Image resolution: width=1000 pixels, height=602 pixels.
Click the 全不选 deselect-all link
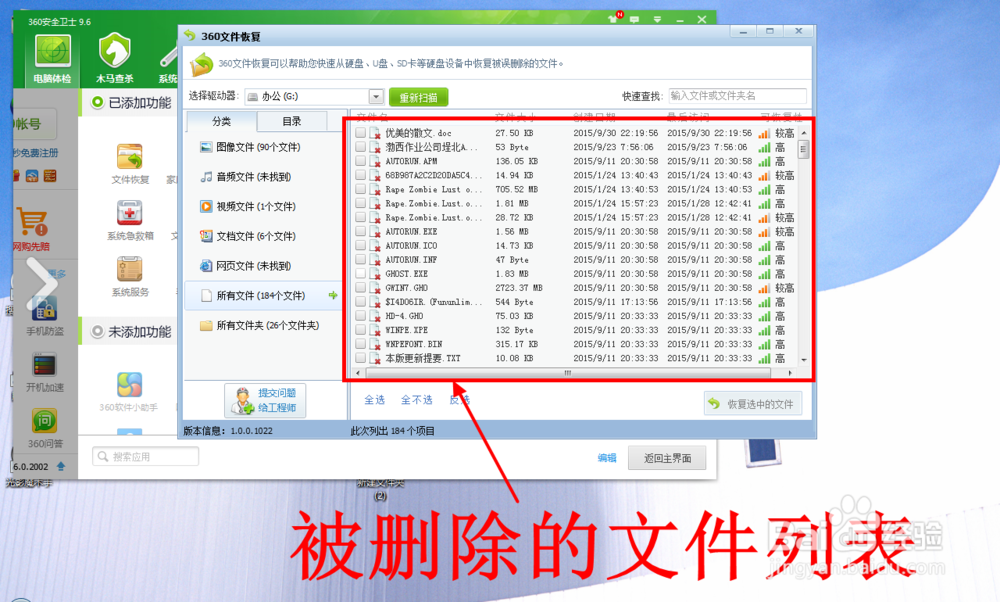point(416,400)
